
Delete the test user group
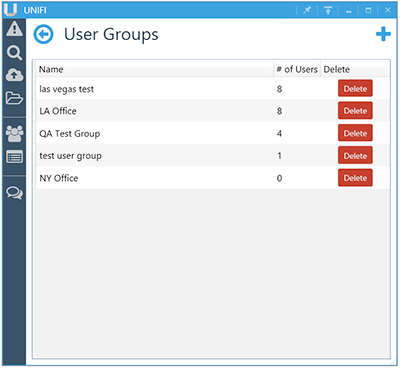point(355,156)
